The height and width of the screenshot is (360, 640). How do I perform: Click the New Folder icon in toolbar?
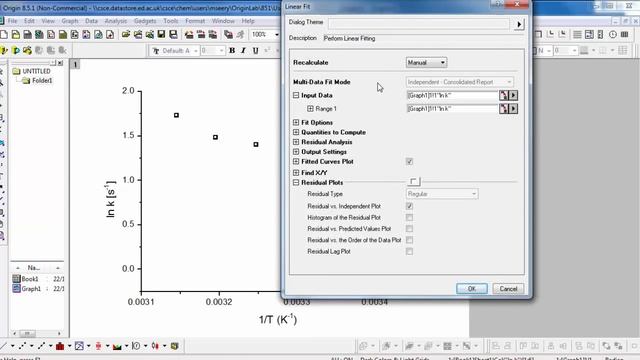(16, 35)
